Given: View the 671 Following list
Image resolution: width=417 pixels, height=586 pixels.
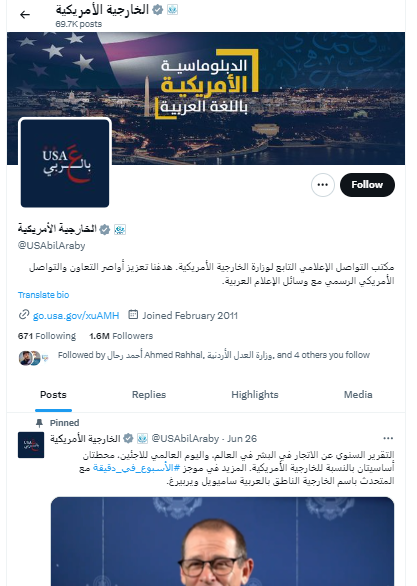Looking at the screenshot, I should tap(47, 336).
